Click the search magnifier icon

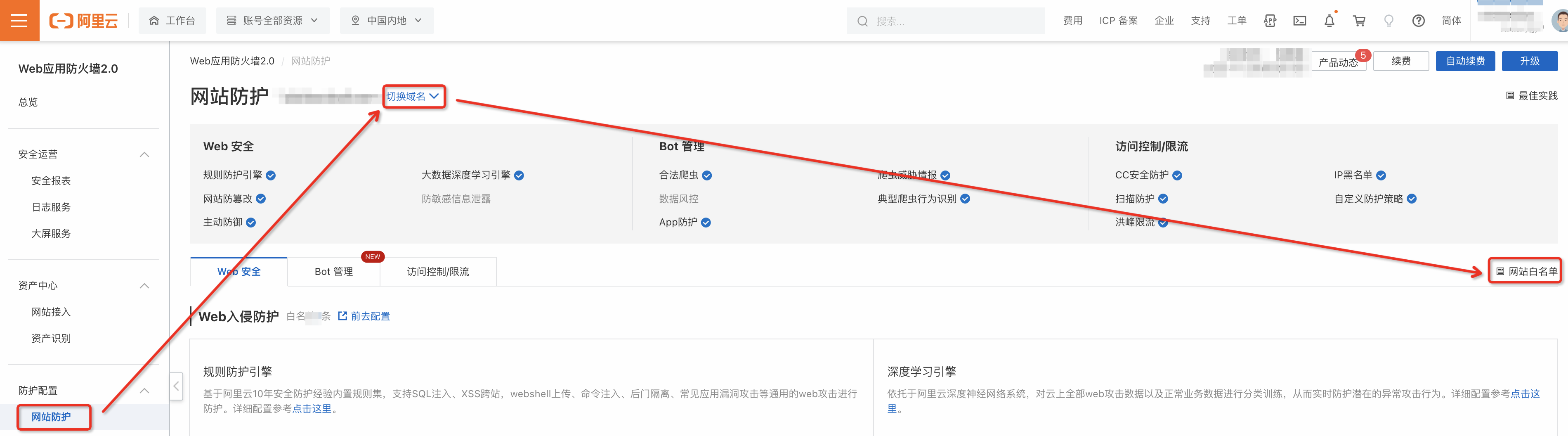point(862,21)
